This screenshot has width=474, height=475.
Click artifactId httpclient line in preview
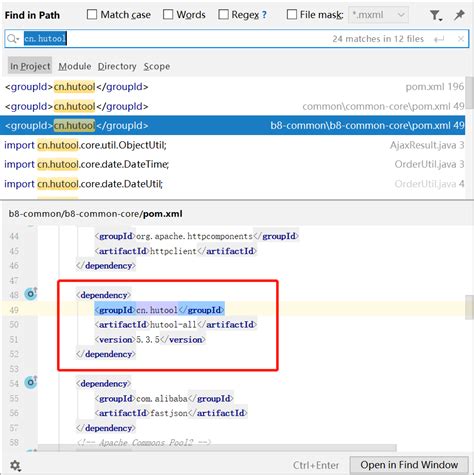[176, 251]
